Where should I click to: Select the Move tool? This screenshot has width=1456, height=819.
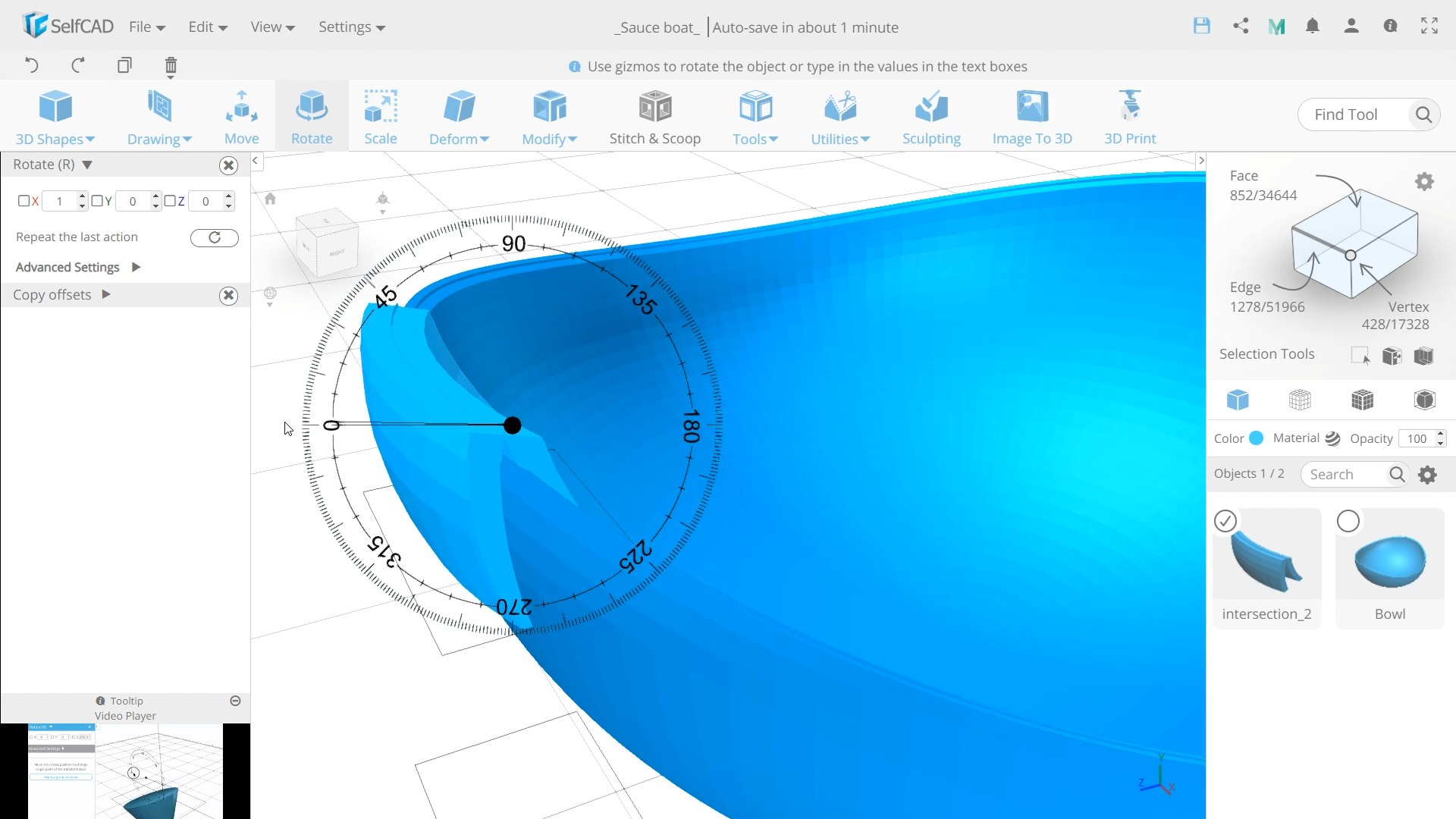coord(242,117)
